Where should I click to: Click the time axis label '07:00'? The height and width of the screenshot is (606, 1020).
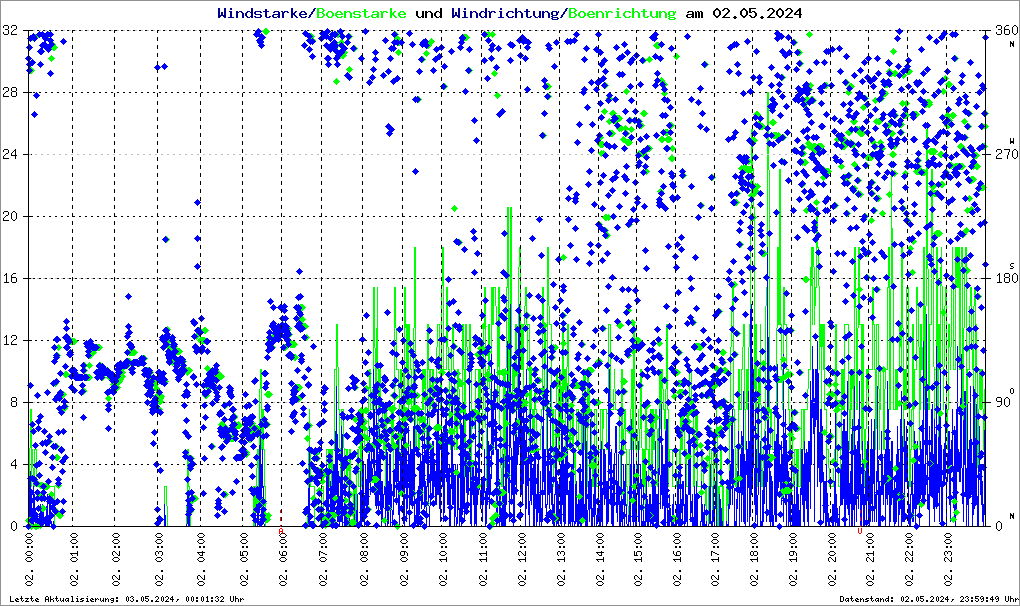coord(323,548)
